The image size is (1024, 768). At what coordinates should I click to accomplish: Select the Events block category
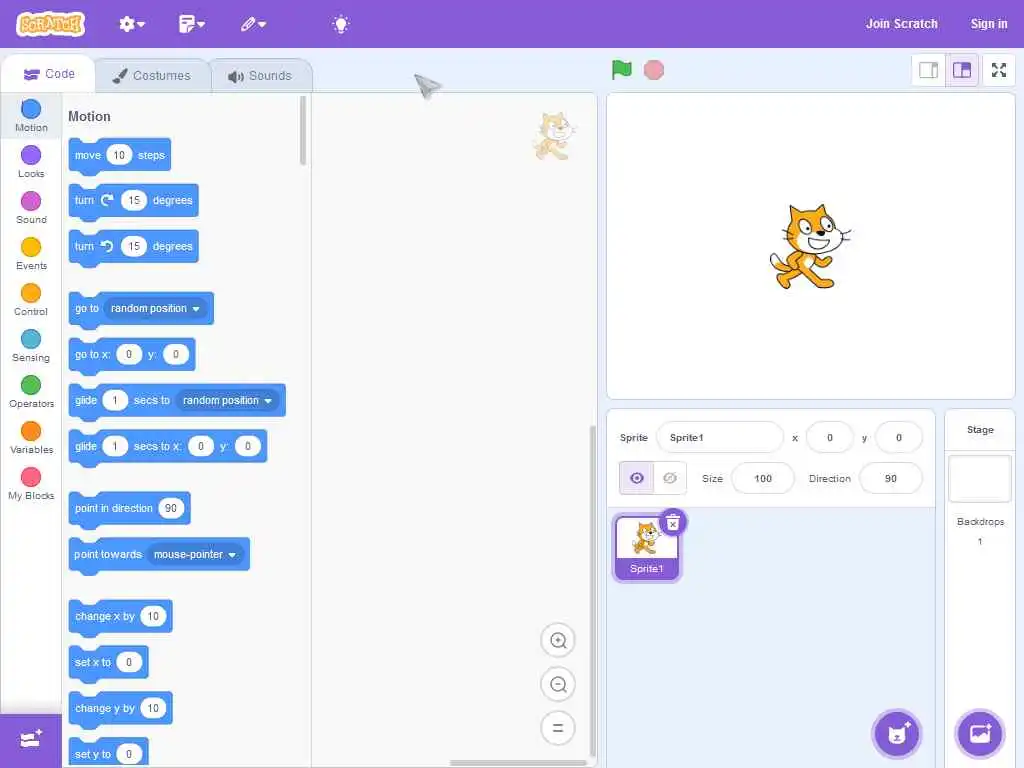(x=31, y=253)
